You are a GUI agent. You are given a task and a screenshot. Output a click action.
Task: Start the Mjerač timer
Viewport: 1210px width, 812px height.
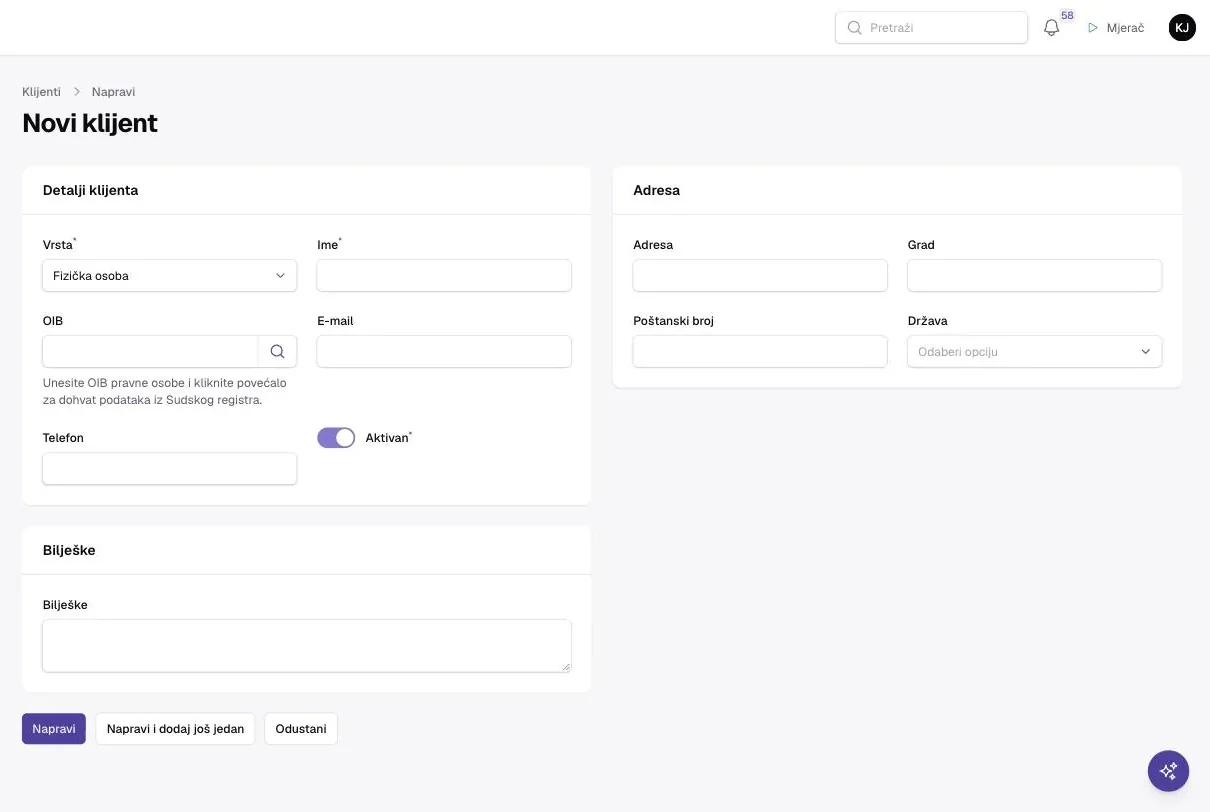[1116, 28]
